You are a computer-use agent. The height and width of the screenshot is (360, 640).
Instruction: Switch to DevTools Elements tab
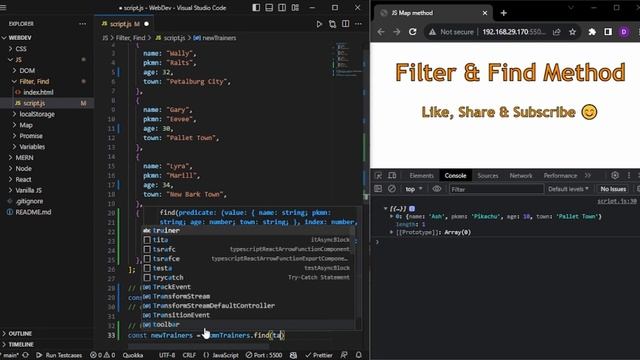421,176
